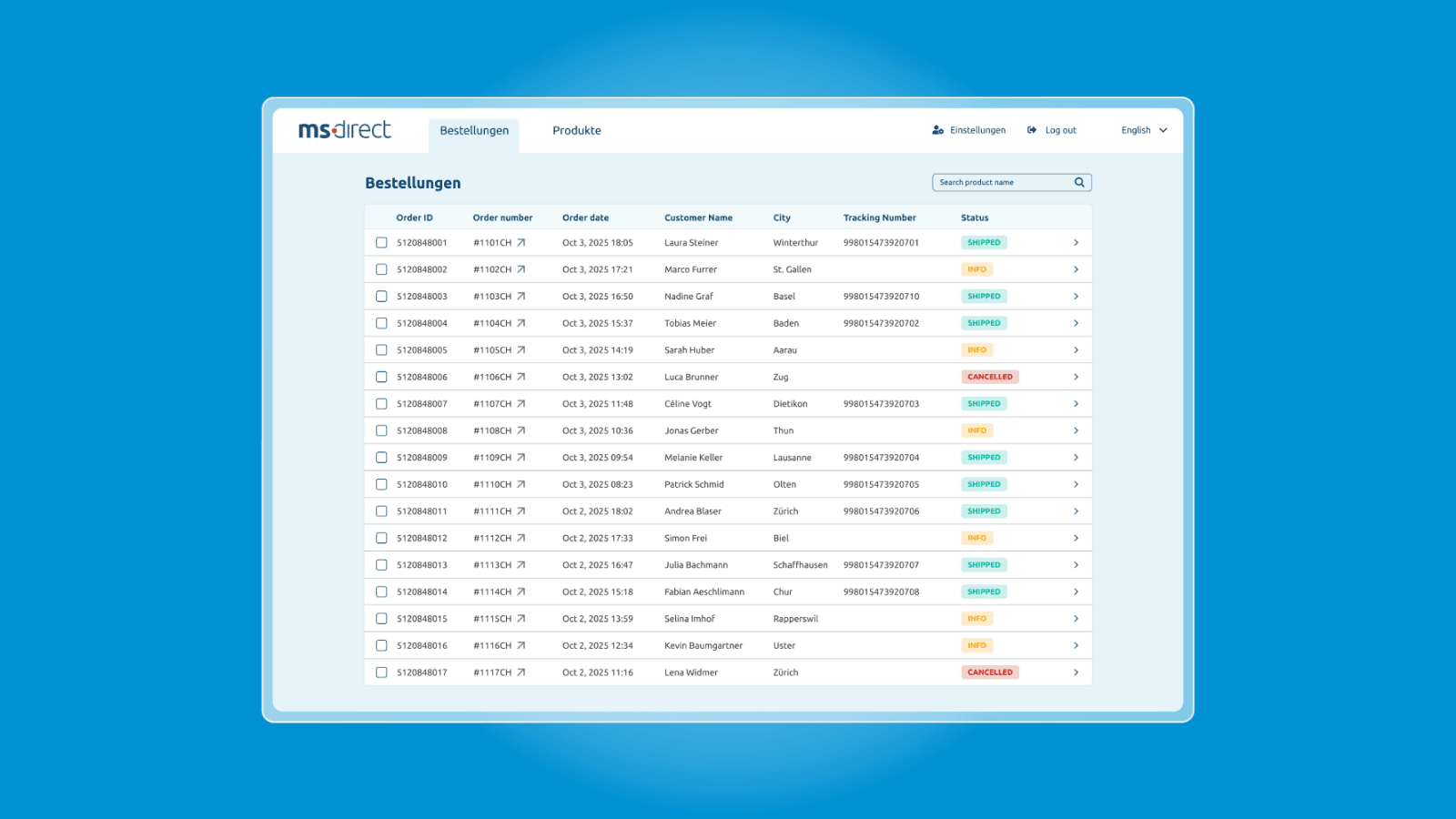1456x819 pixels.
Task: Open the English language dropdown
Action: point(1144,130)
